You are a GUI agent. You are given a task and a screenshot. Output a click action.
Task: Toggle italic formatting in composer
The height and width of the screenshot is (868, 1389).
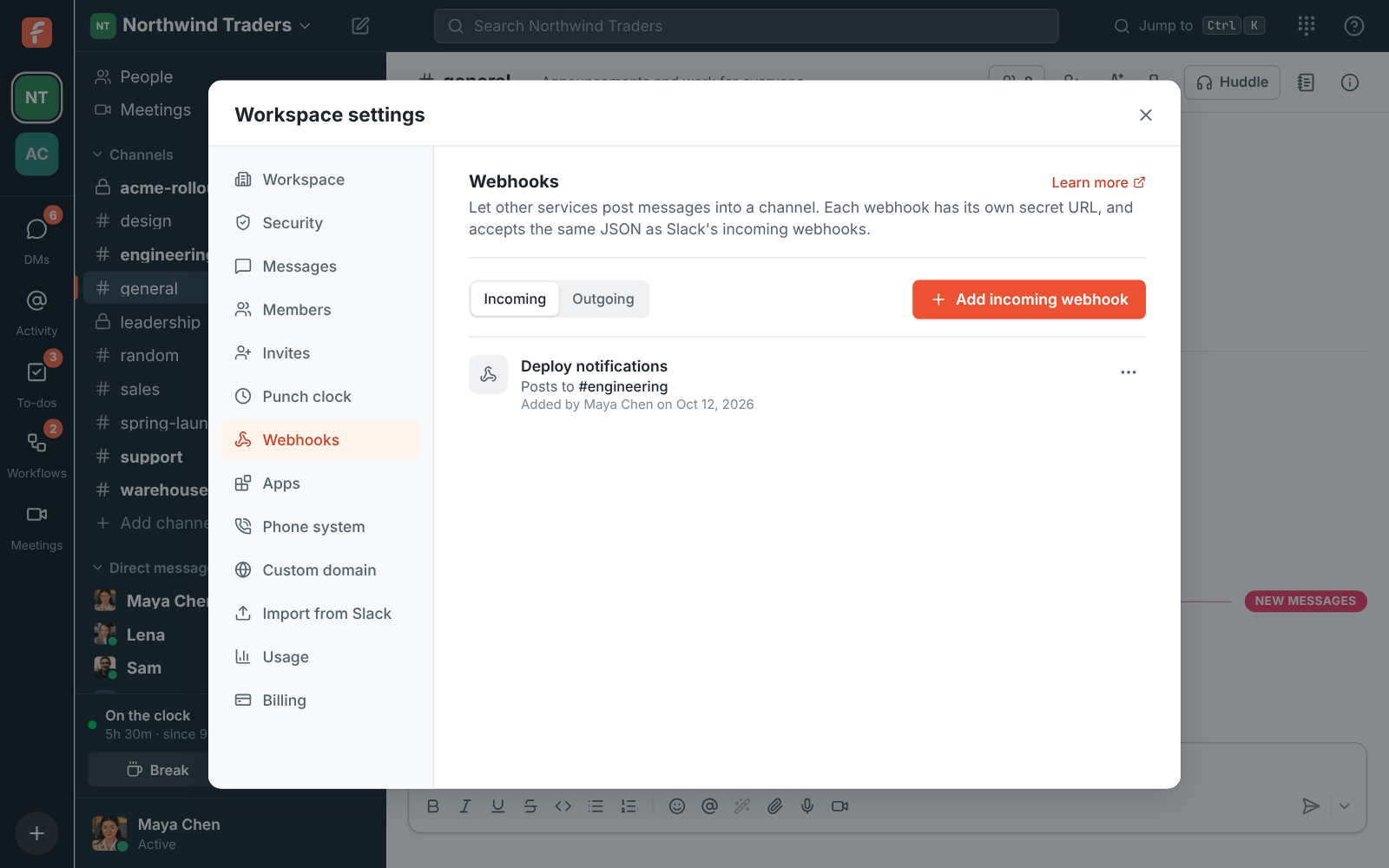tap(465, 806)
